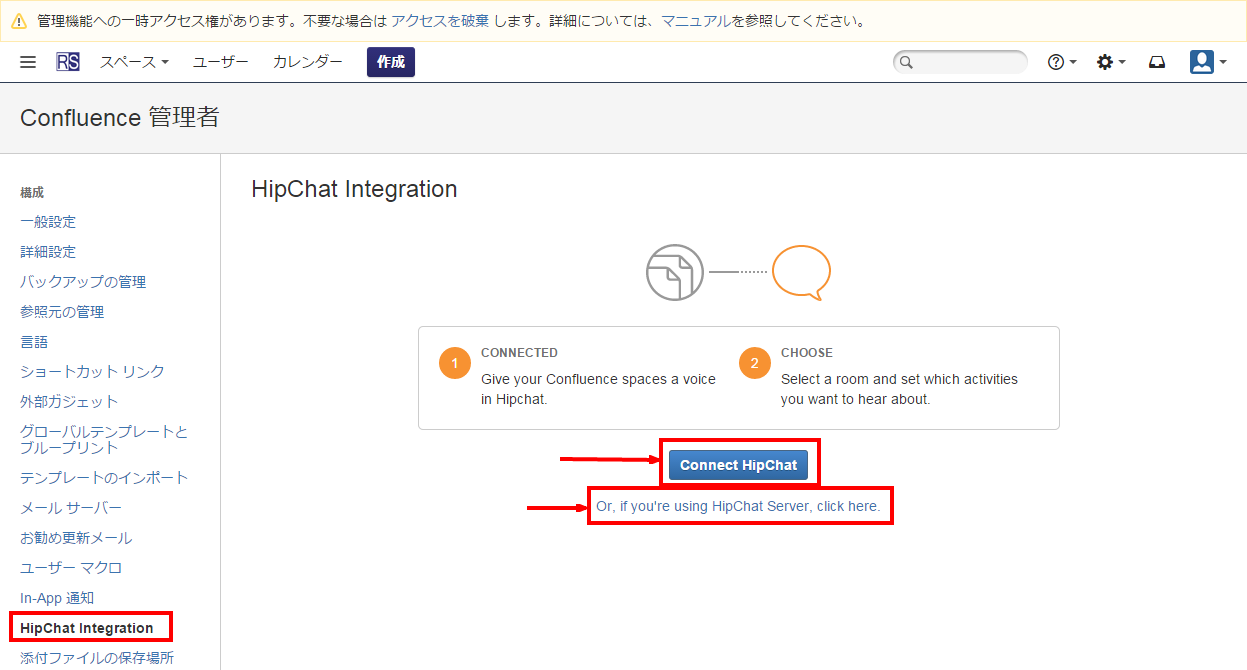
Task: Open 外部ガジェット in sidebar
Action: click(69, 402)
